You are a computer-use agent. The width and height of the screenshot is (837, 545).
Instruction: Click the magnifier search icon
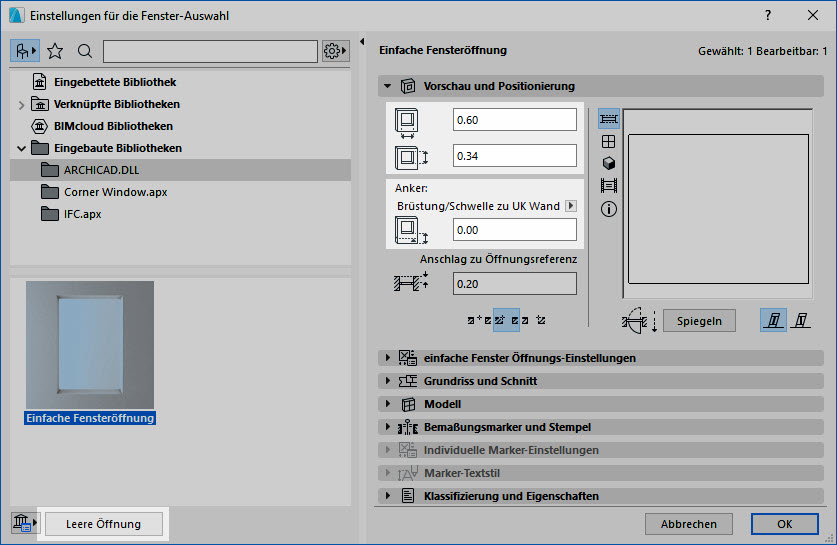tap(84, 51)
